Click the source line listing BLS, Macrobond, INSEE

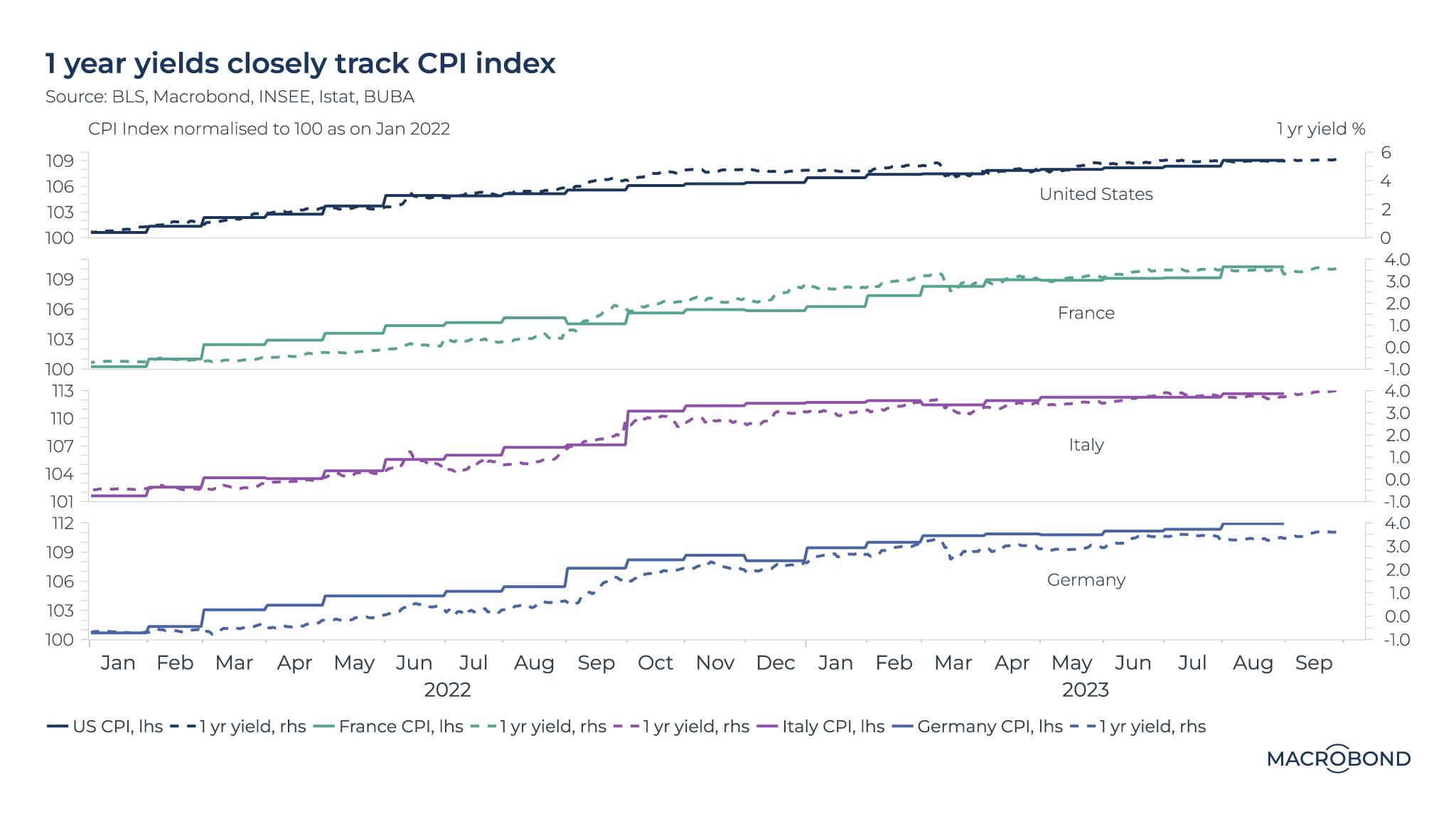click(x=230, y=97)
